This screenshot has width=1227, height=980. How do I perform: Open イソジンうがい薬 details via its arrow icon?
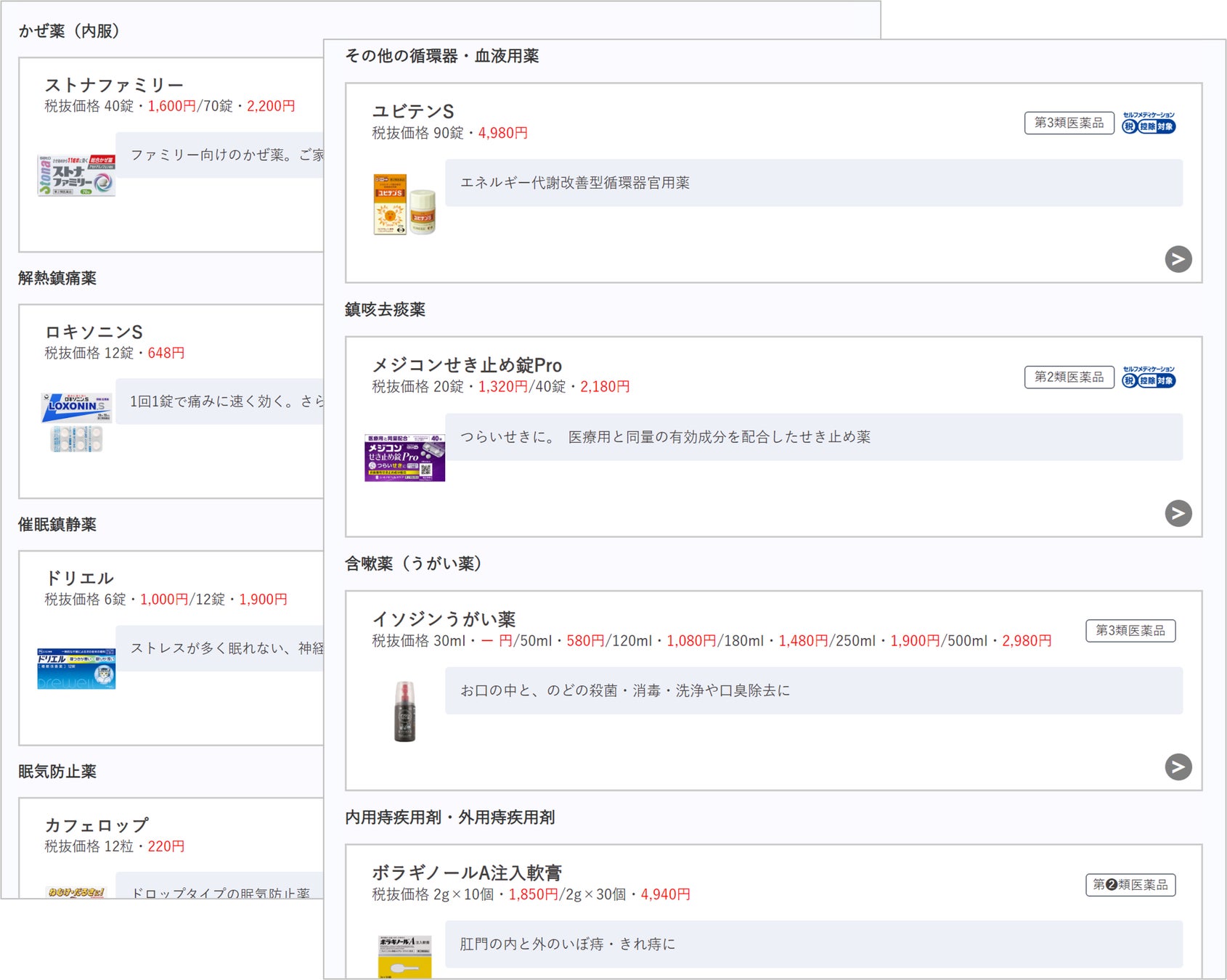1178,767
